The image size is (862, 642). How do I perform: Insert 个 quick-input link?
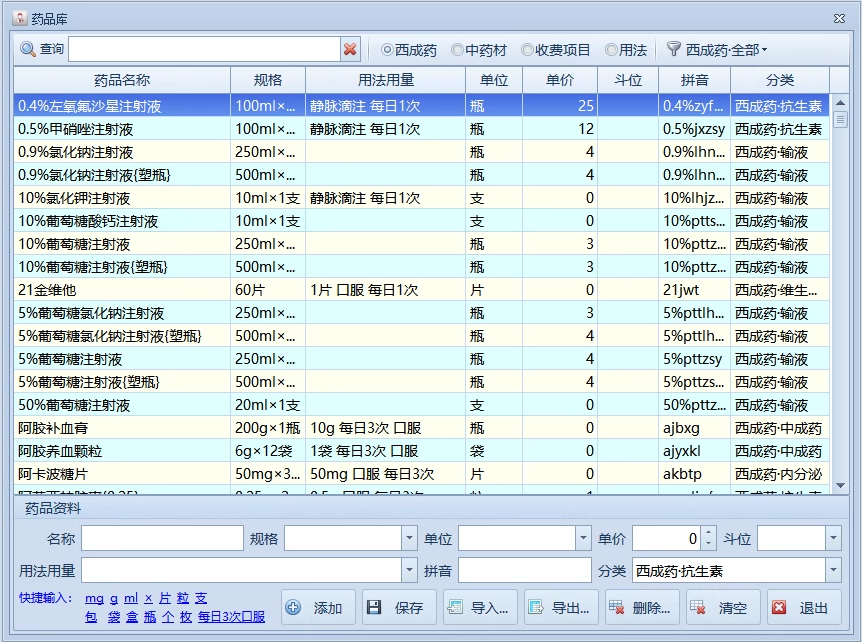168,617
